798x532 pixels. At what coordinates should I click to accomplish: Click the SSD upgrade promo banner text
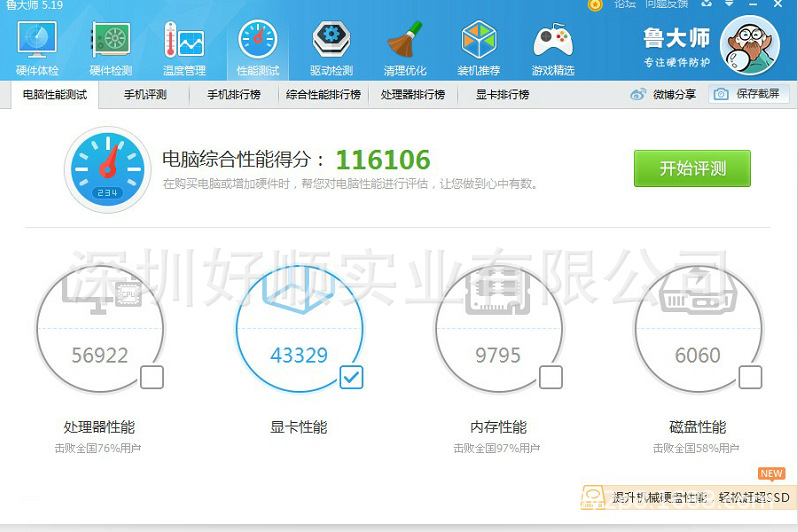coord(700,497)
